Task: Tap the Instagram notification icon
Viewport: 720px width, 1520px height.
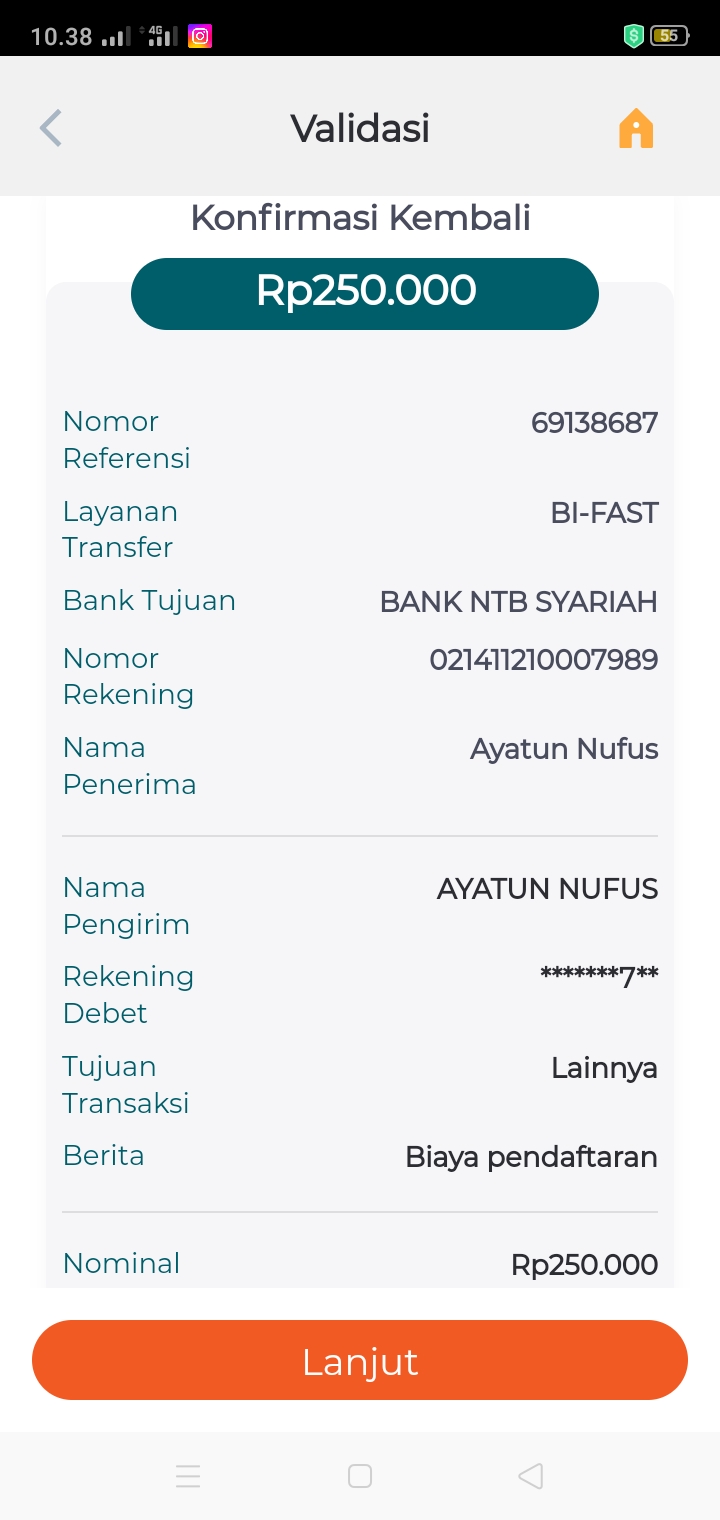Action: 200,37
